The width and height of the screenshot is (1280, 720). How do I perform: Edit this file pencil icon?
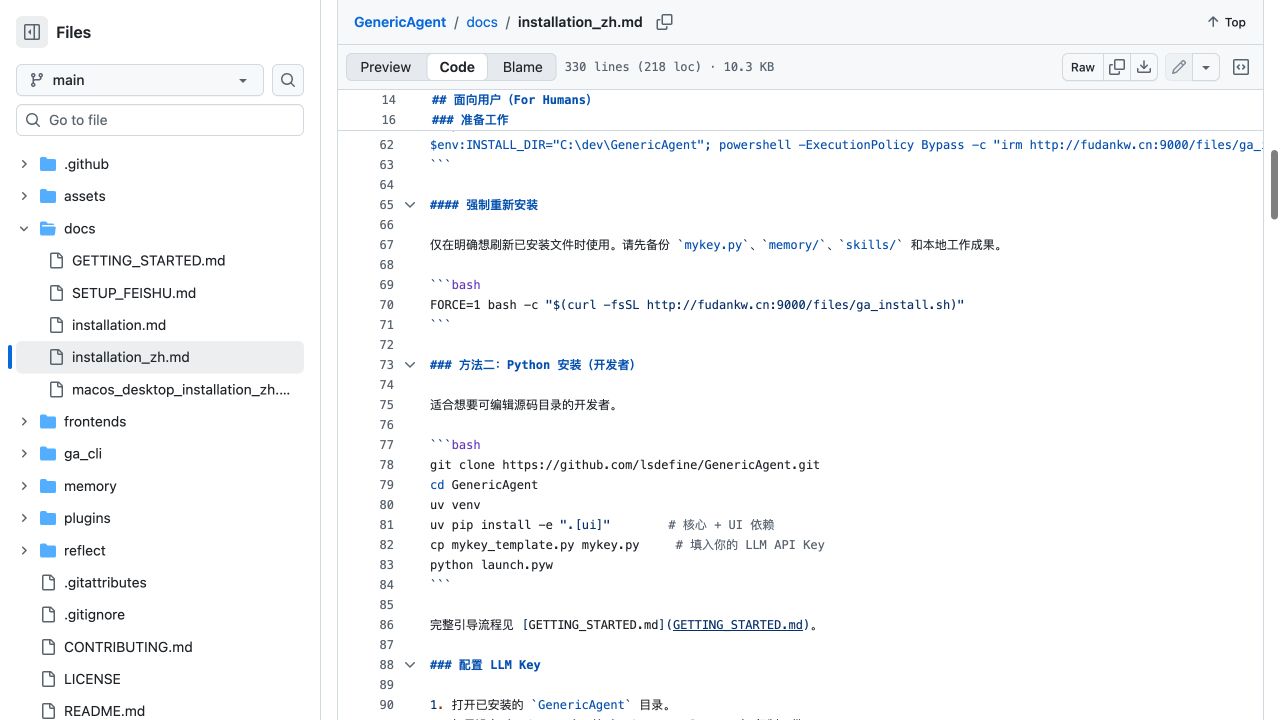(x=1179, y=67)
